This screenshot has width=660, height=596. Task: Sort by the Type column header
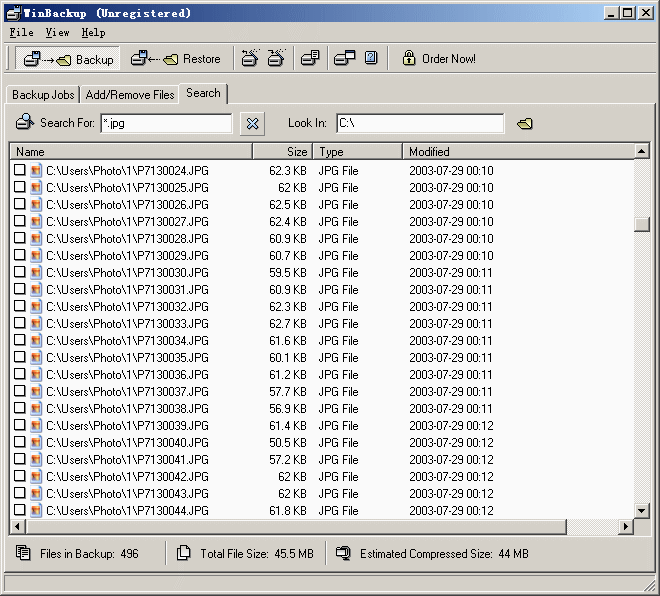pos(357,152)
